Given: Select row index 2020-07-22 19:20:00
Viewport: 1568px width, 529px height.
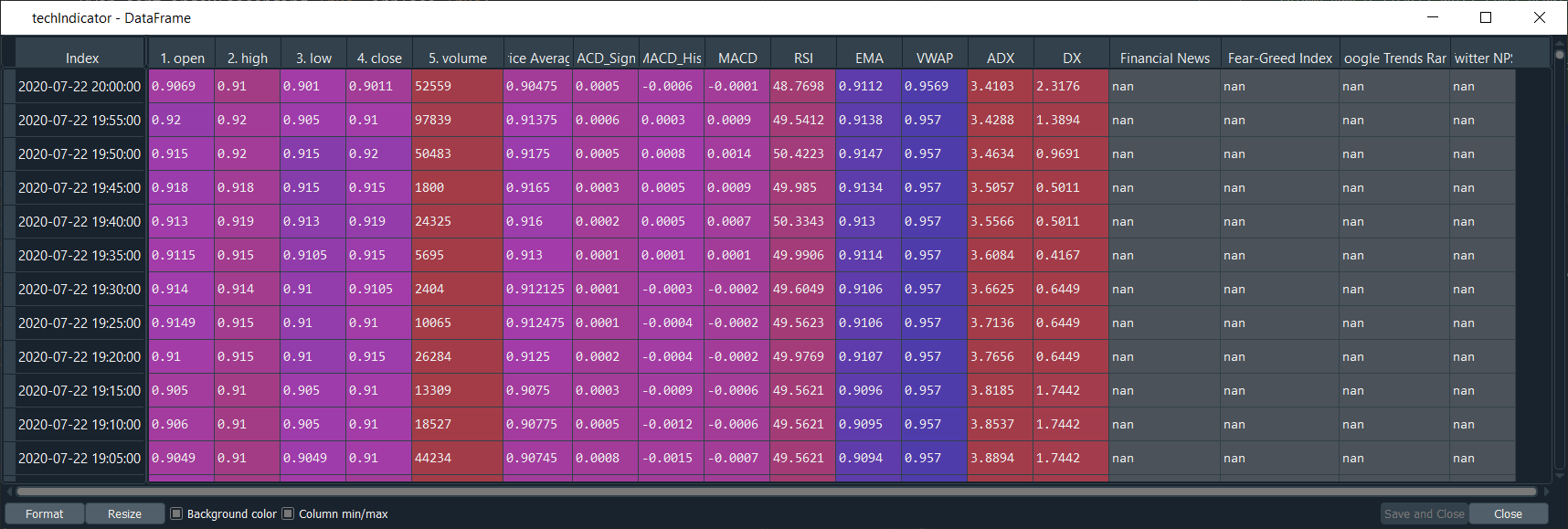Looking at the screenshot, I should coord(79,356).
